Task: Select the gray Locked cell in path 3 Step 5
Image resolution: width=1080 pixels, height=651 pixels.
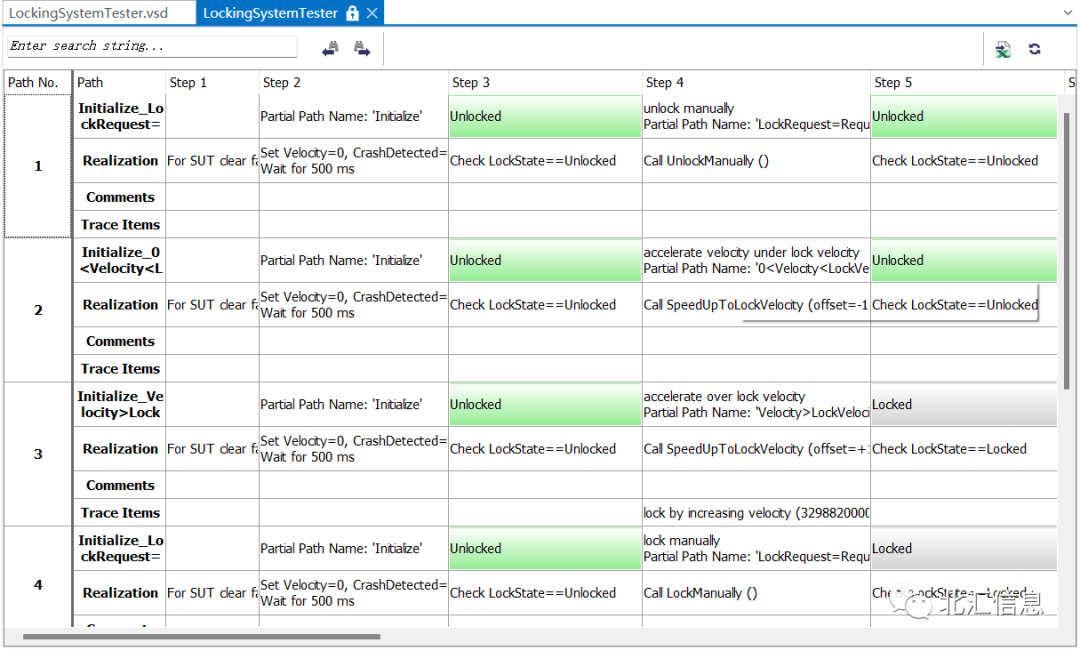Action: [x=963, y=405]
